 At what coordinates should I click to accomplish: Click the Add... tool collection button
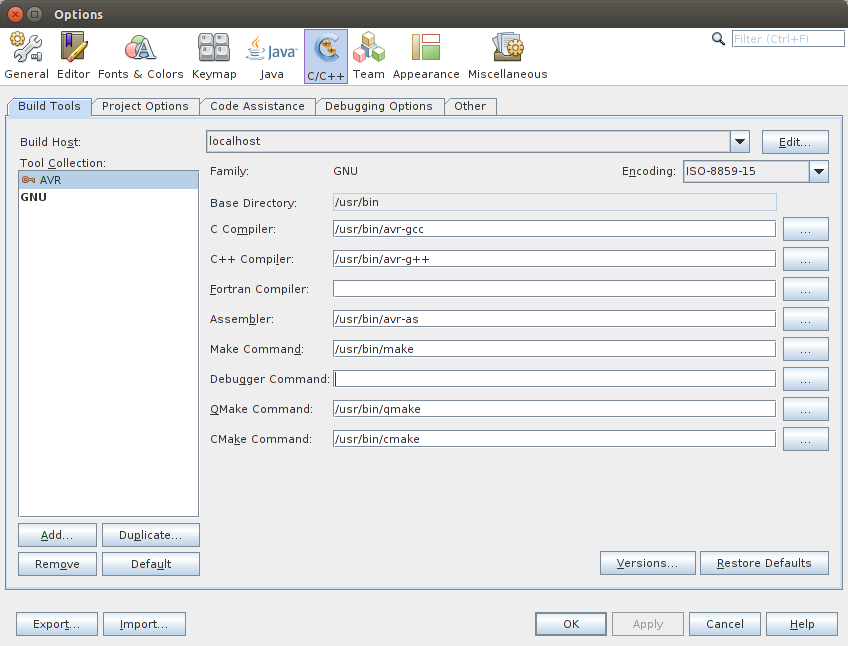(57, 535)
